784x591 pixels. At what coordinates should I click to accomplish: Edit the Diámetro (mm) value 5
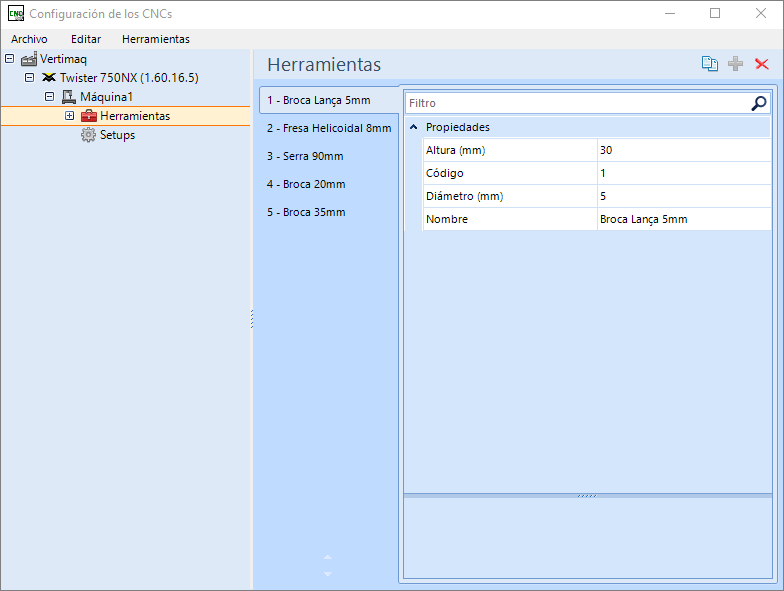coord(684,196)
